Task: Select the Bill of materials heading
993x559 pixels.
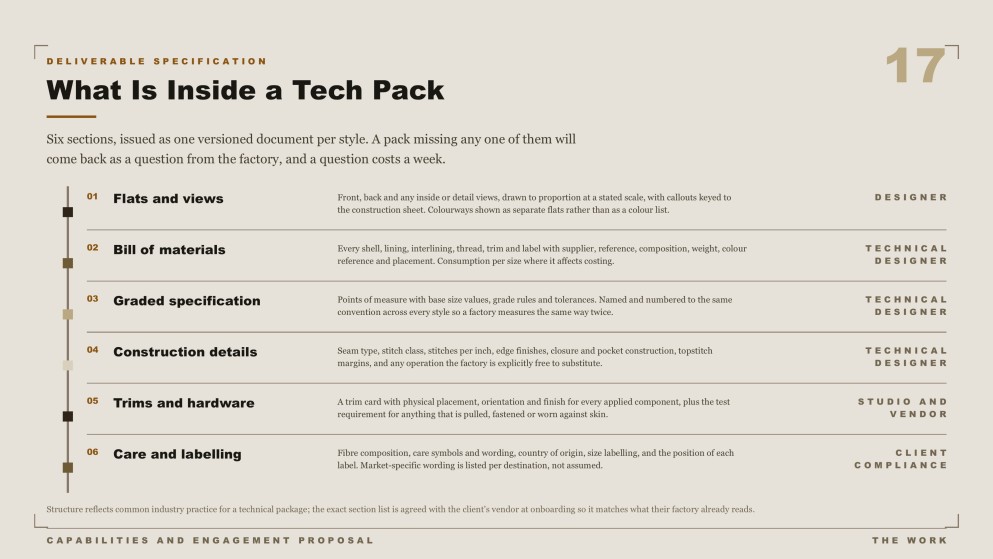Action: tap(169, 250)
